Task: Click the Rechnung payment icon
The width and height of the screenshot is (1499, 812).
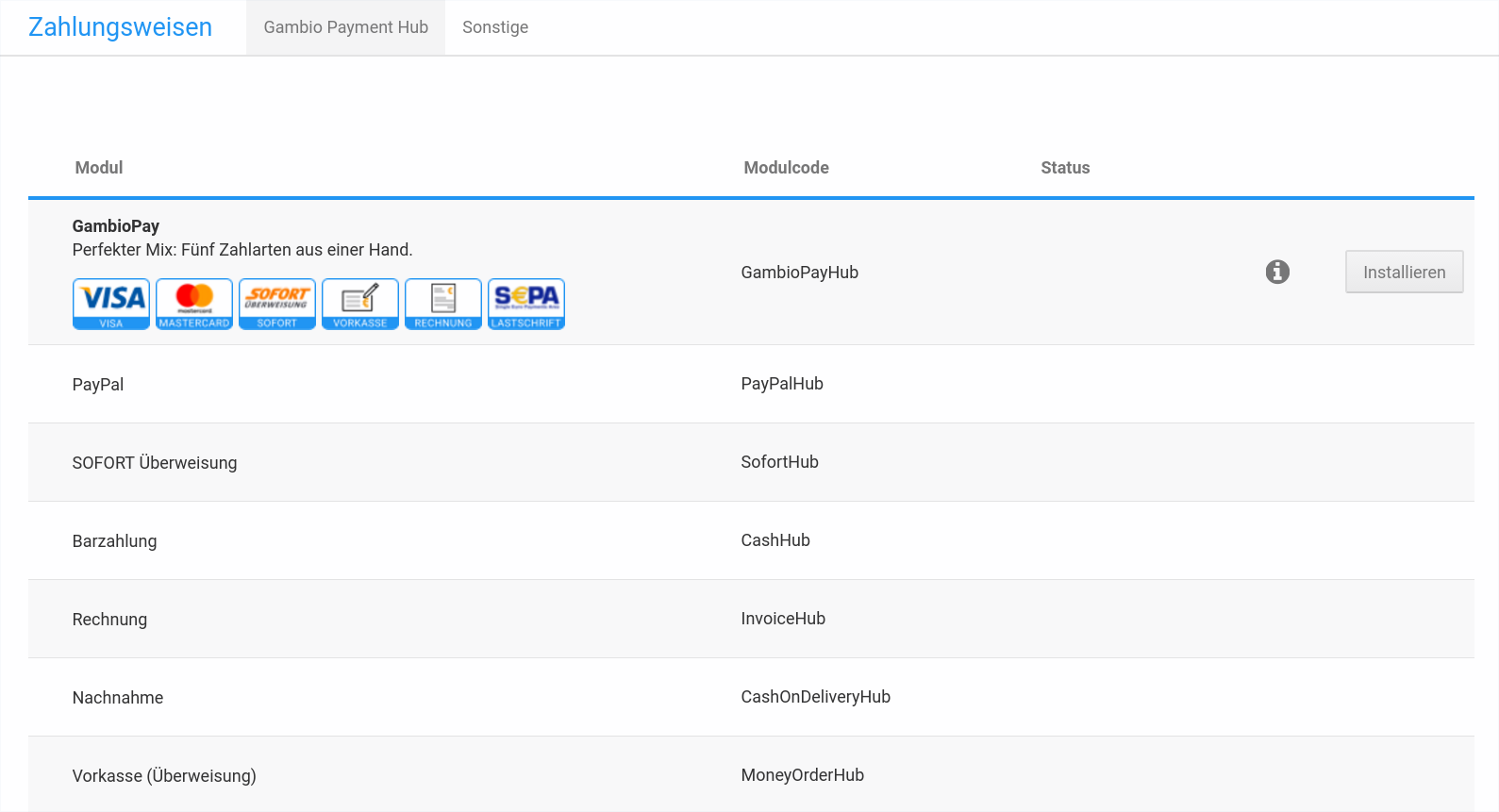Action: [x=443, y=304]
